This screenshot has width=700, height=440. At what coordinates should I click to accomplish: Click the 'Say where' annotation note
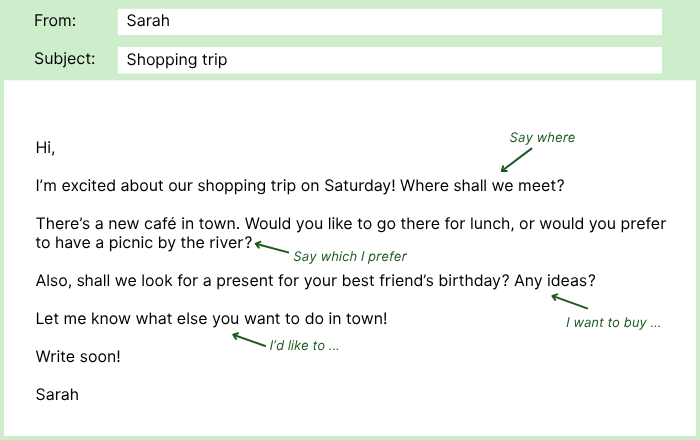[x=542, y=138]
